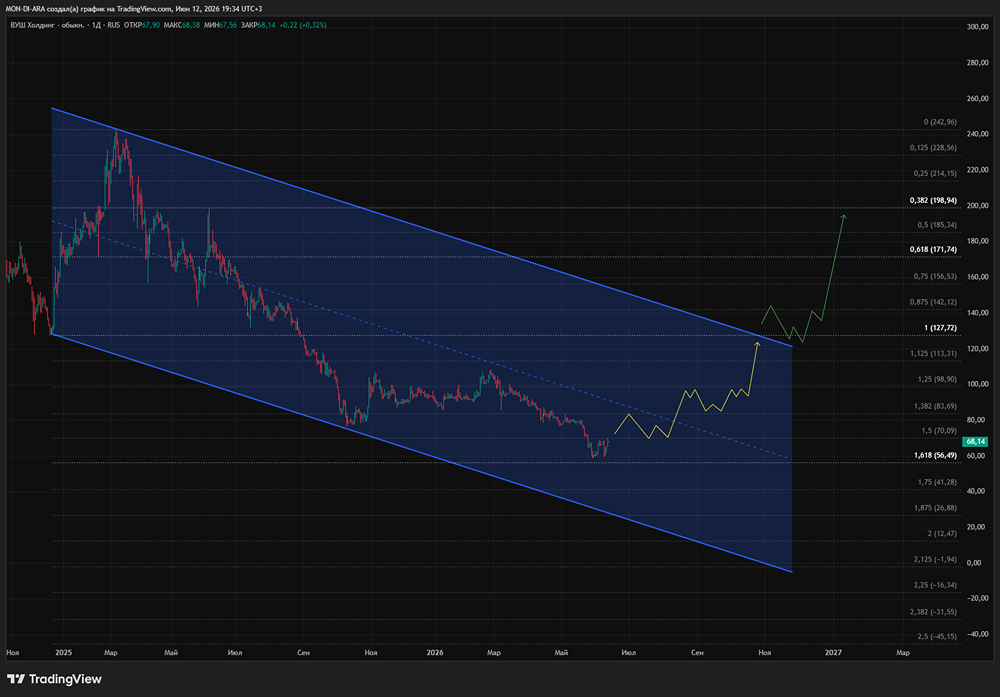Click the 300,00 price axis label
1000x697 pixels.
pos(978,27)
